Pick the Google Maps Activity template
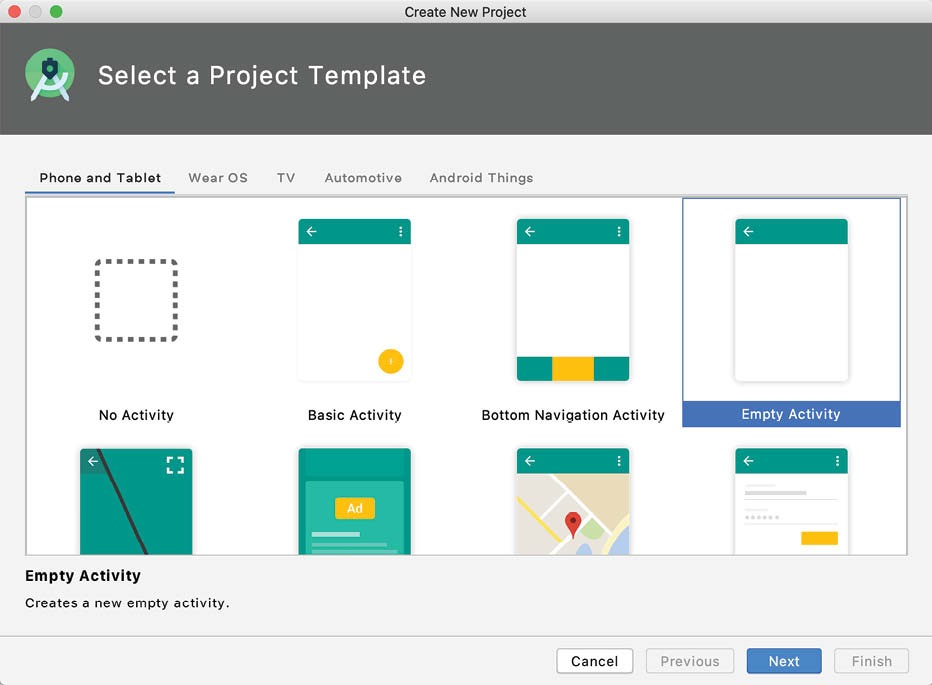Image resolution: width=932 pixels, height=685 pixels. click(x=573, y=500)
